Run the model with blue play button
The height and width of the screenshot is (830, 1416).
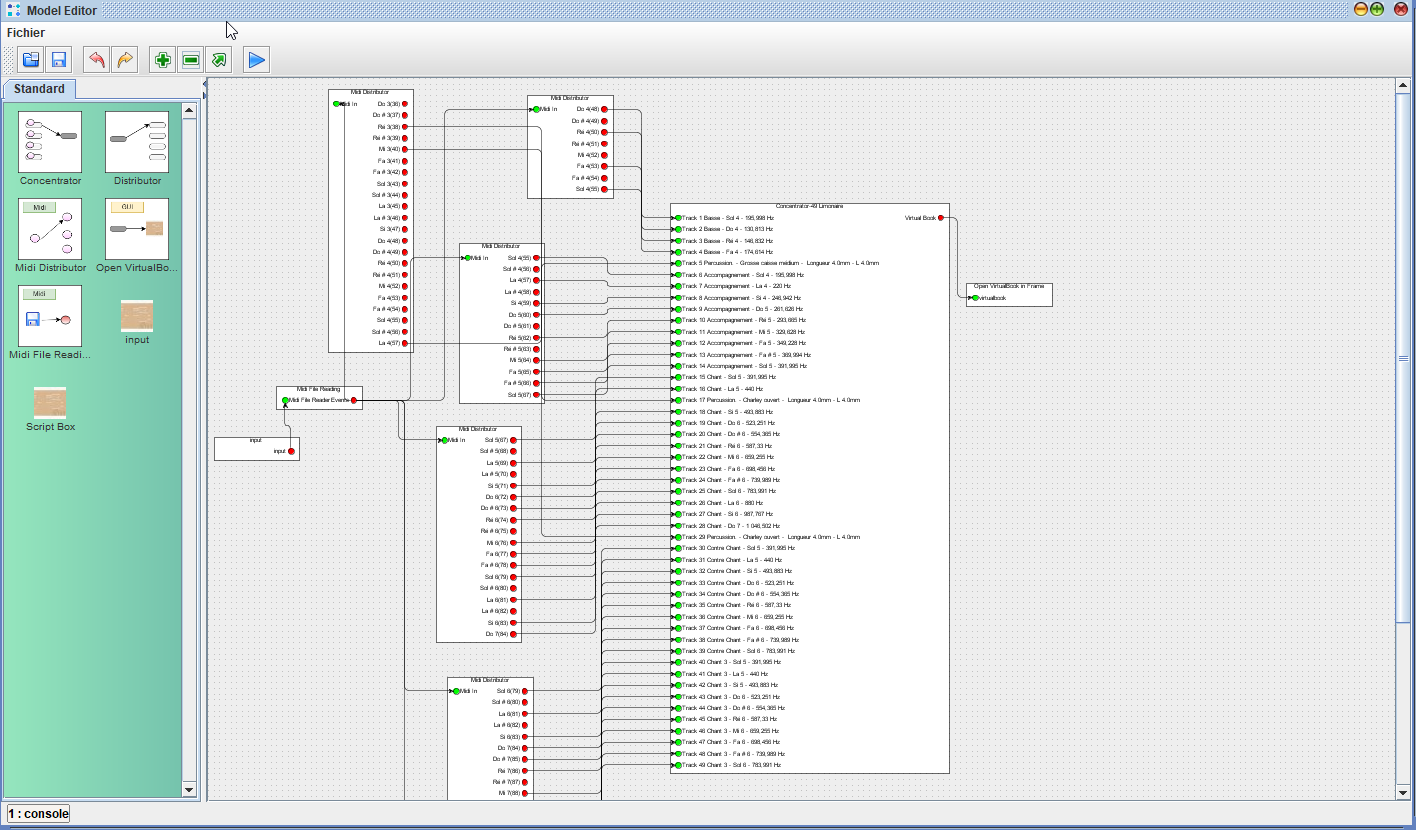click(x=256, y=60)
